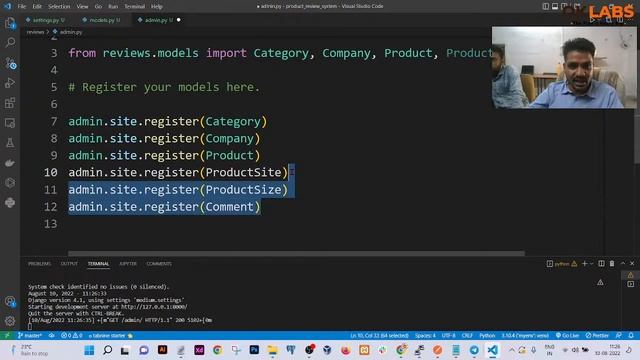
Task: Switch to models.py editor tab
Action: tap(104, 20)
